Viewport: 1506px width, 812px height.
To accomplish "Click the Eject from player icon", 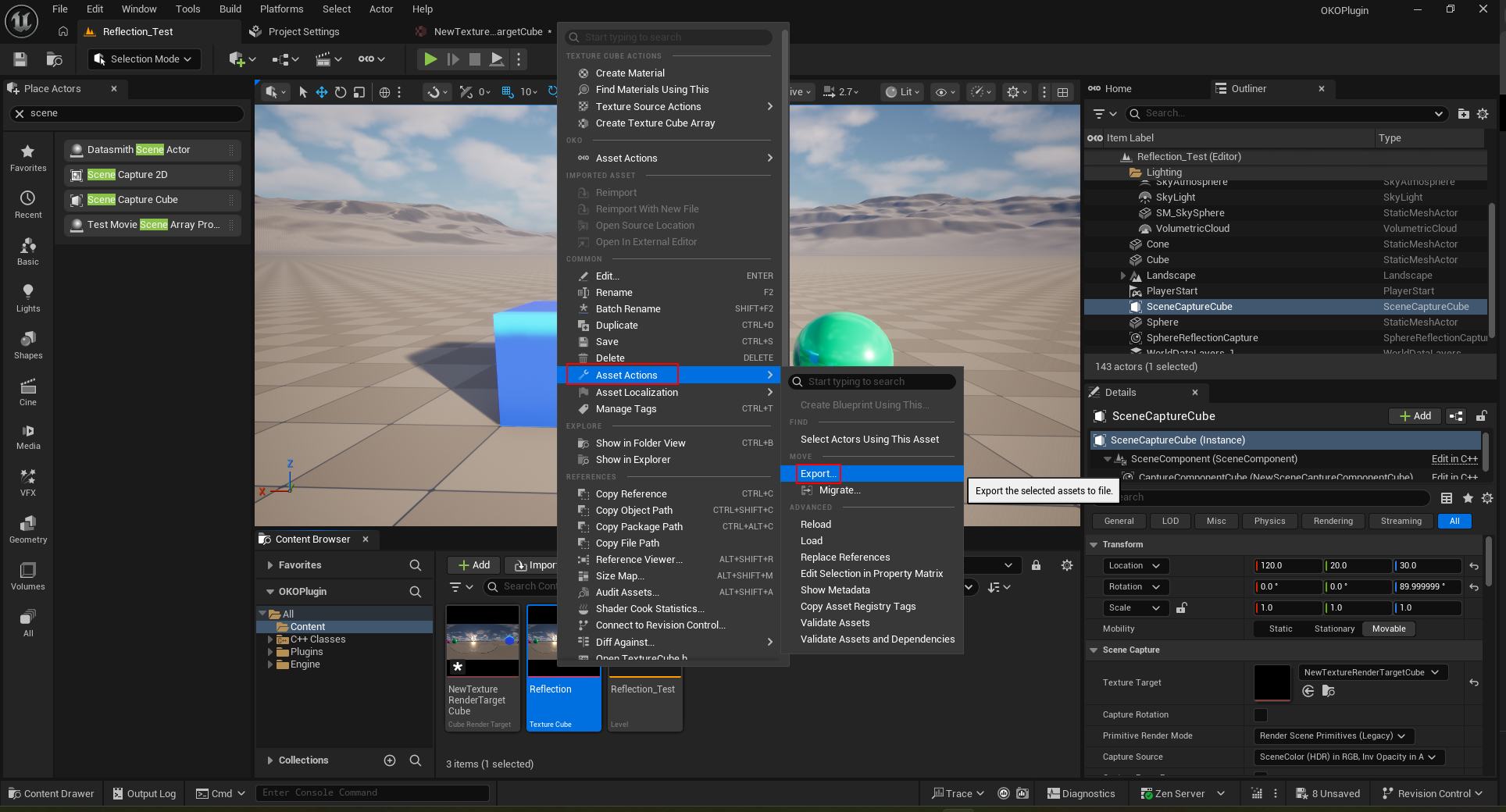I will (x=496, y=59).
